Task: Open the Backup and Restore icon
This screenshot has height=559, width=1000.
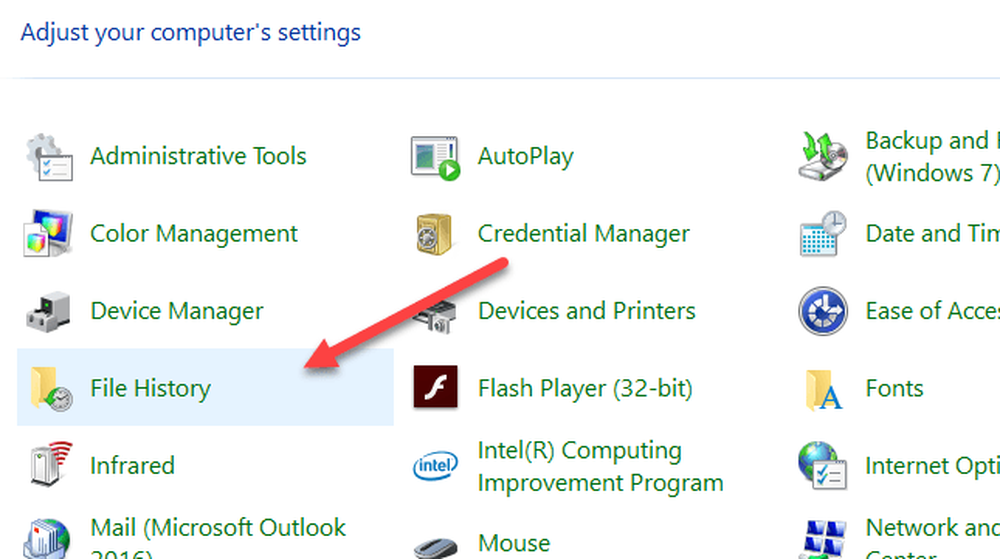Action: coord(823,156)
